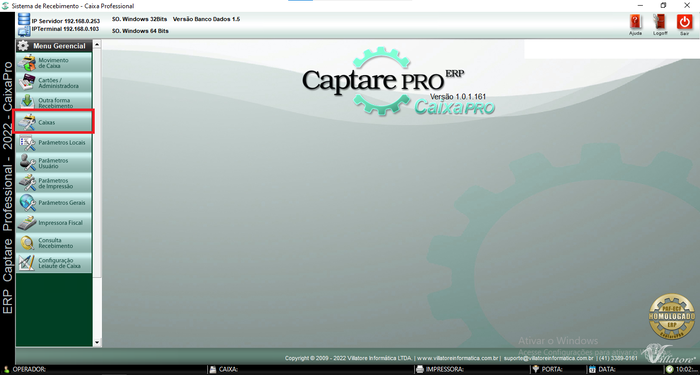Click the red Sair power icon
Viewport: 700px width, 375px height.
tap(684, 22)
